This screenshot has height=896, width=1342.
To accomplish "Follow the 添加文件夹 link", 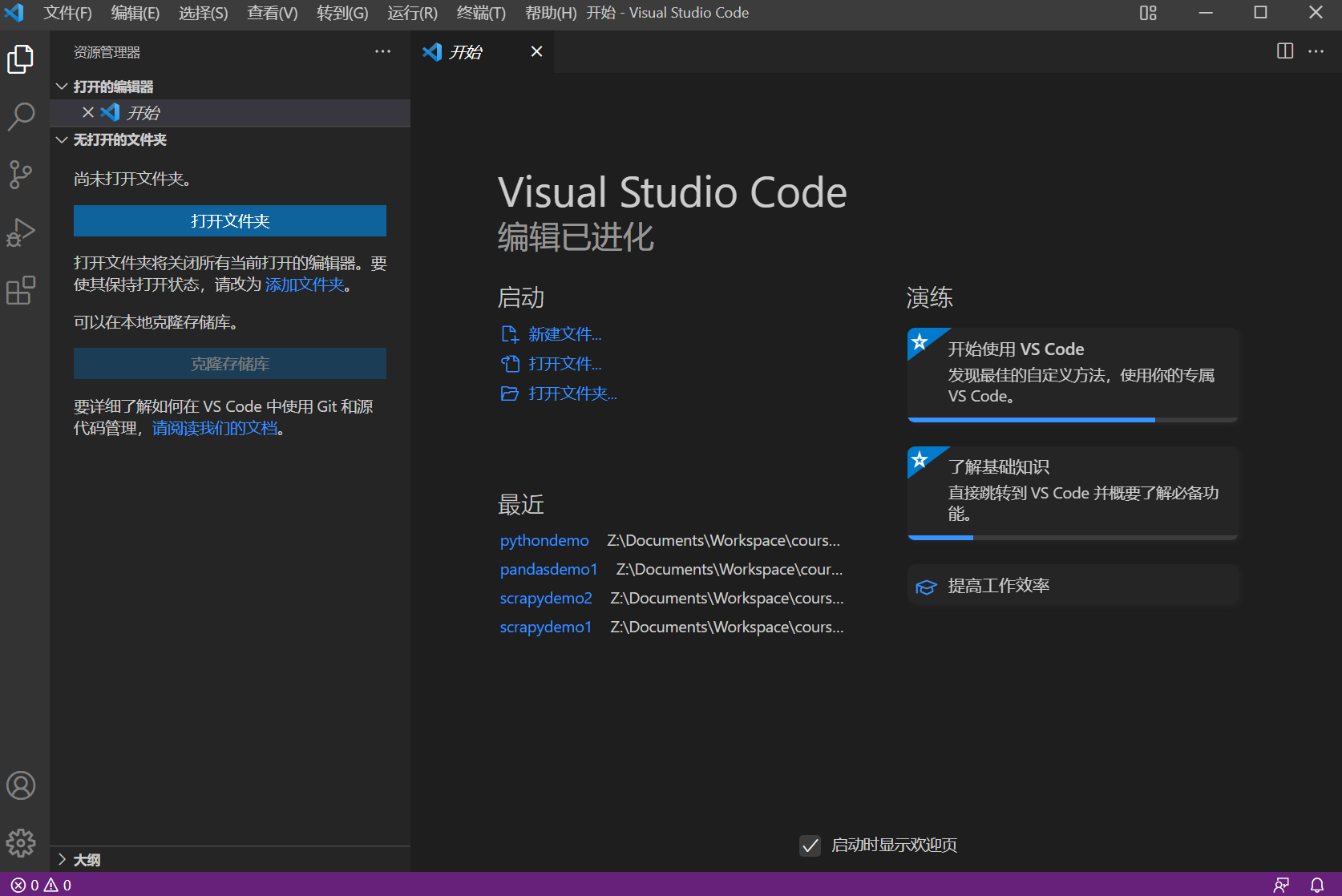I will [305, 285].
